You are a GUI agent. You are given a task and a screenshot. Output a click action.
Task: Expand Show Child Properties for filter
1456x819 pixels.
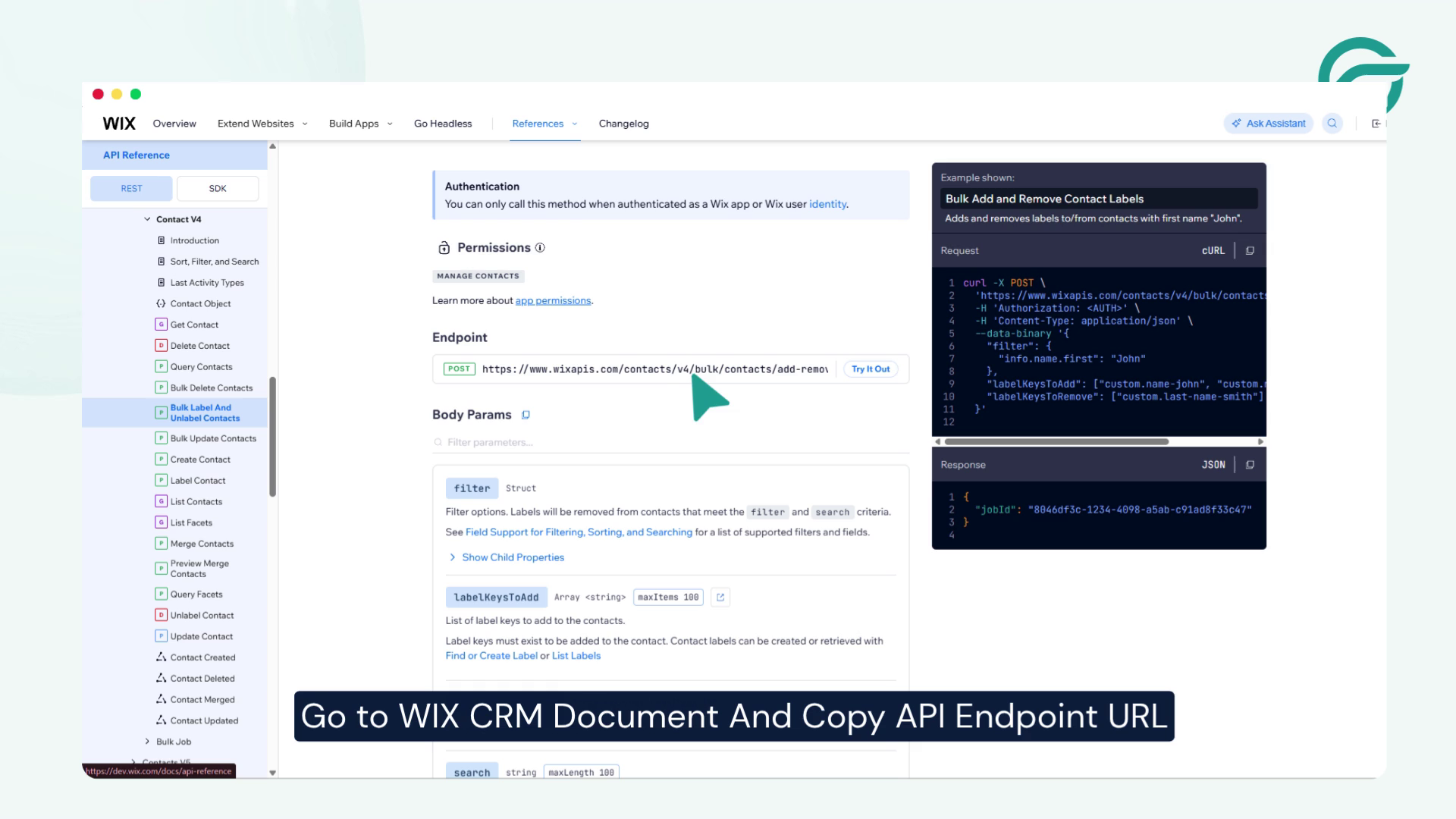(x=507, y=557)
